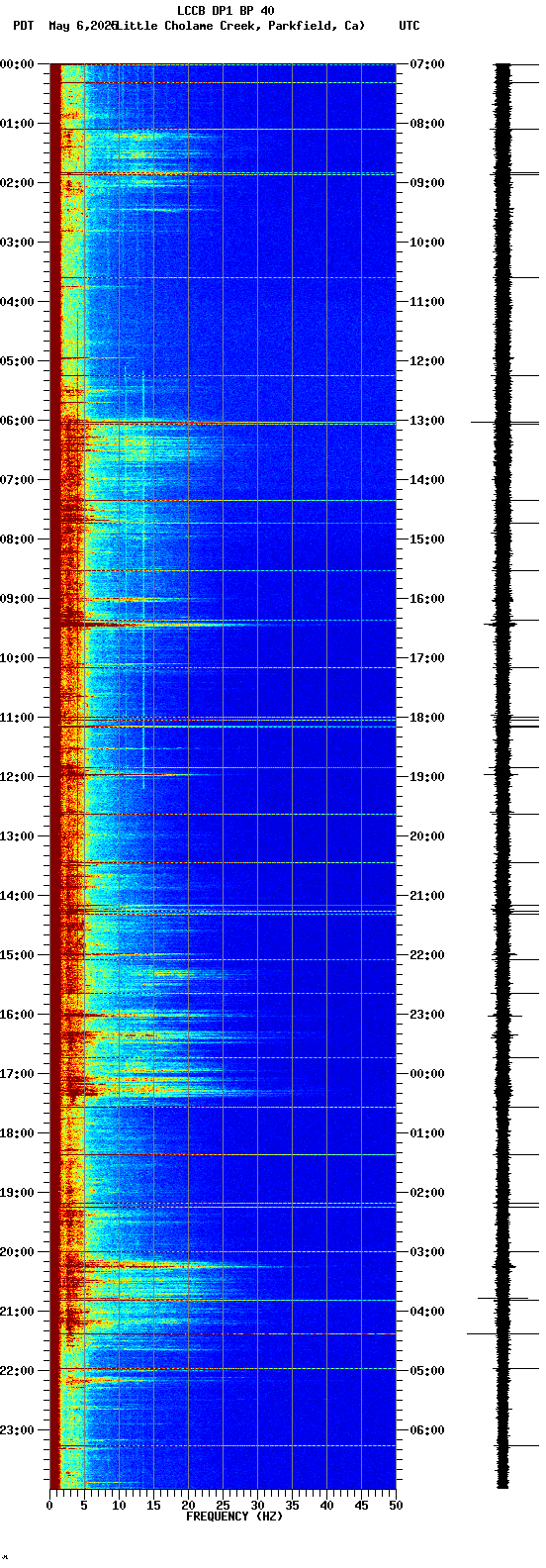Click the 25 Hz frequency tick label
Screen dimensions: 546x1568
223,1506
